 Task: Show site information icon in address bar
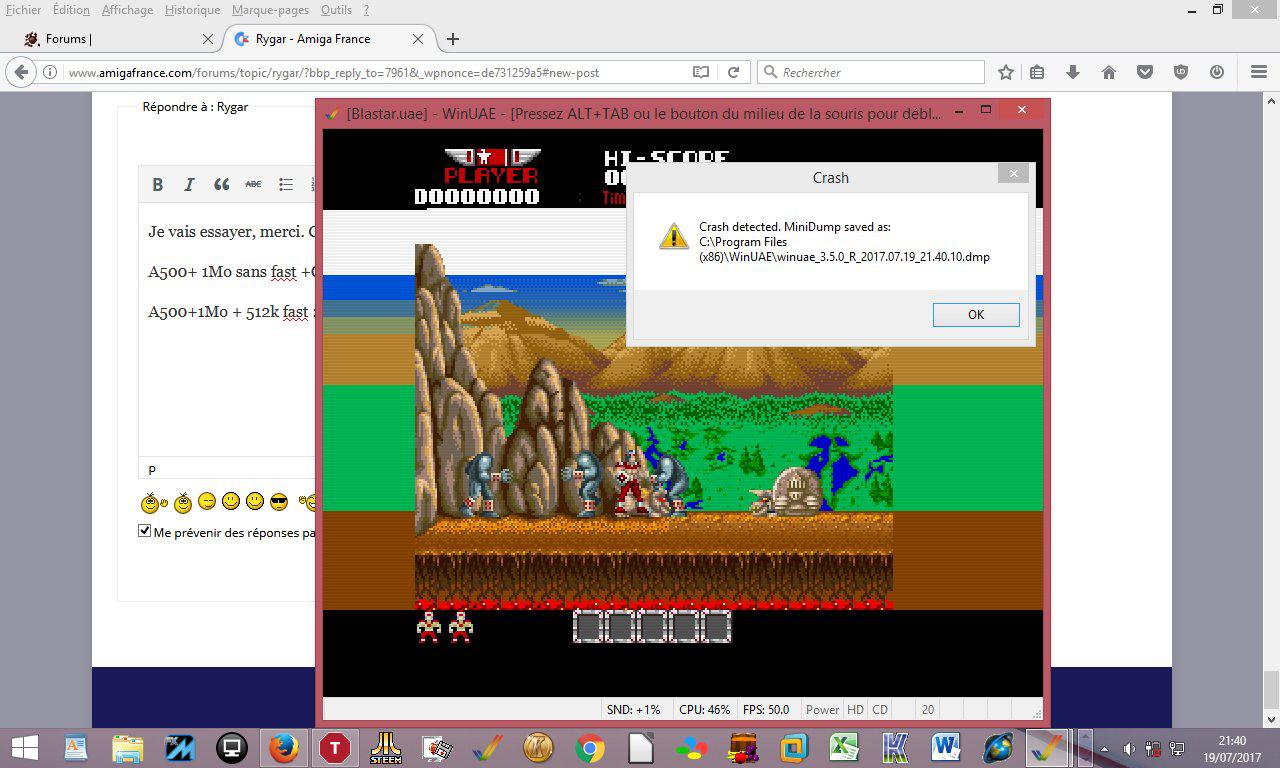click(x=50, y=72)
